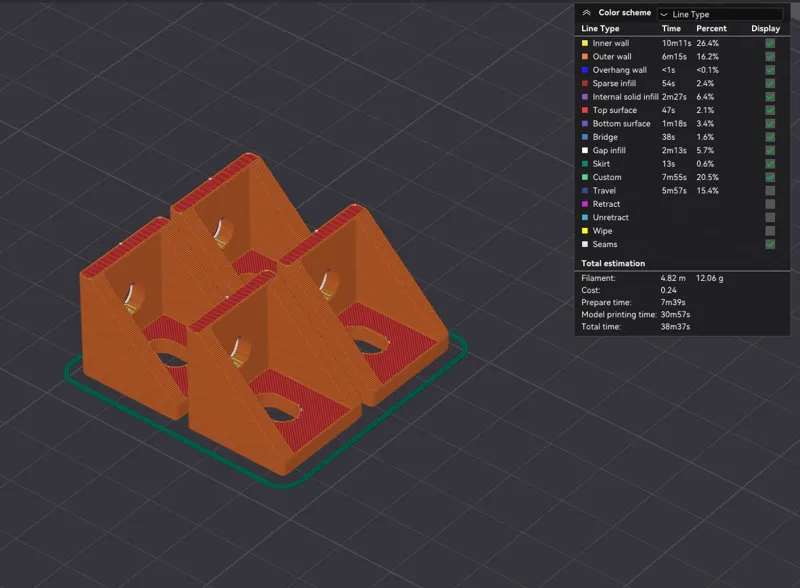Viewport: 800px width, 588px height.
Task: Open the Line Type color scheme dropdown
Action: coord(720,14)
